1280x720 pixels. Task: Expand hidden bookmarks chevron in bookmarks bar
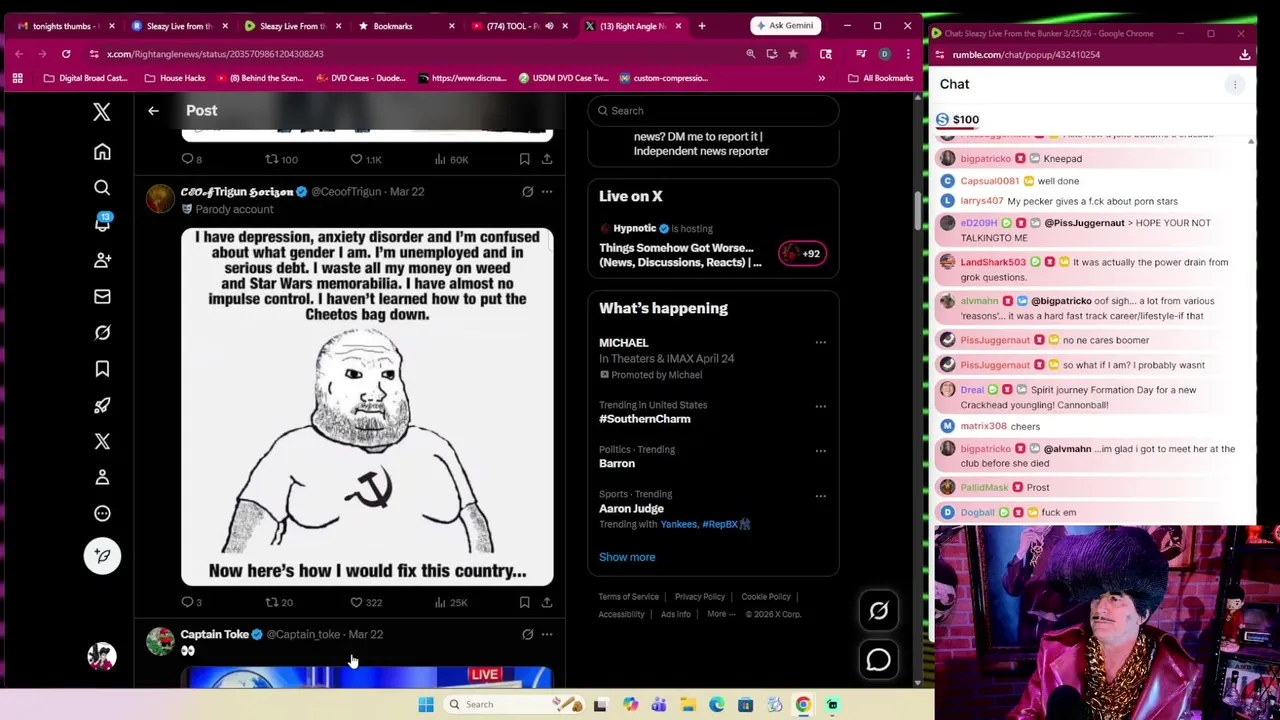click(x=822, y=78)
